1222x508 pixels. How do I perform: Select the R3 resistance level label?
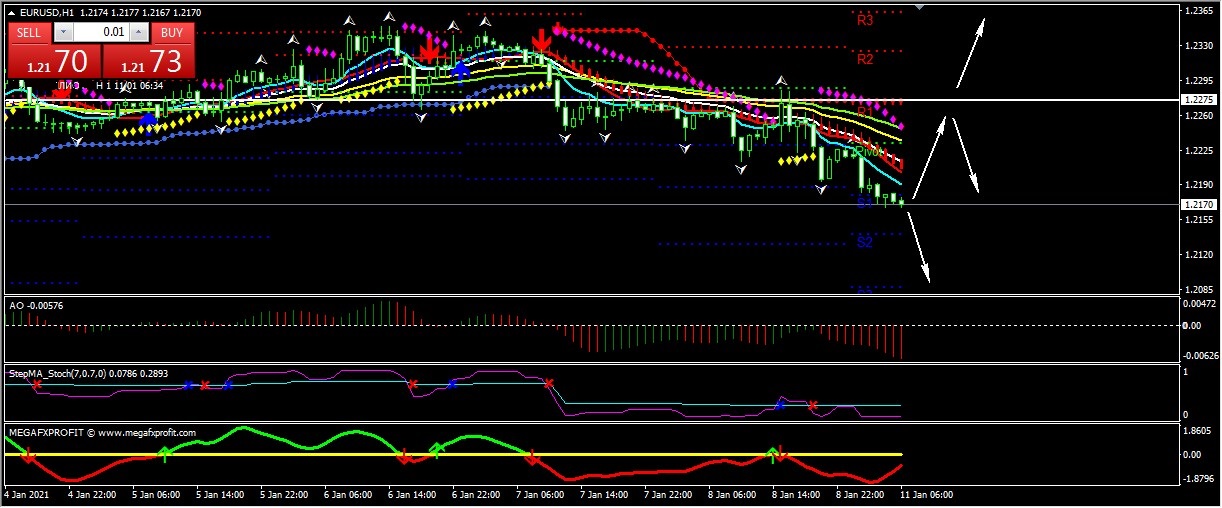click(x=865, y=20)
